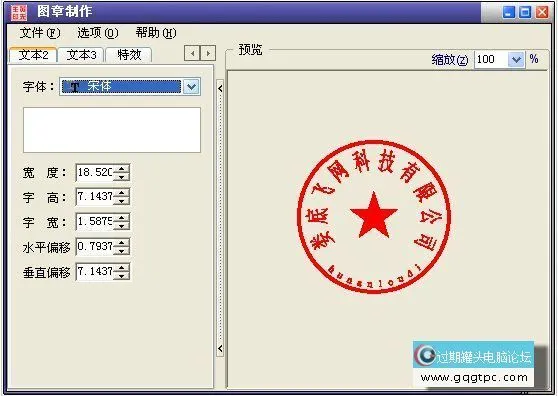Click the 宽度 value field 18.520
The height and width of the screenshot is (396, 558).
pos(95,173)
